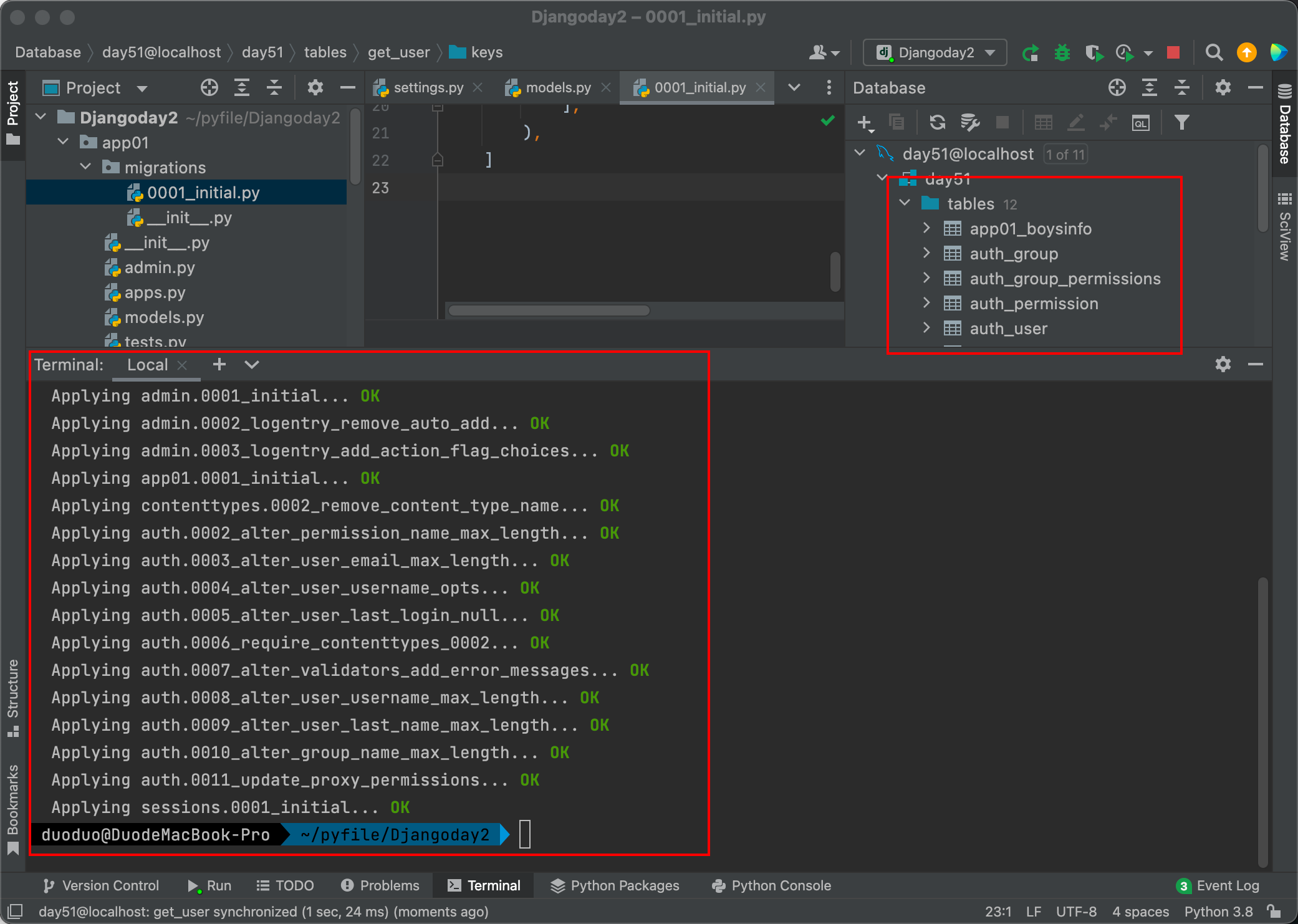Collapse the Djangoday2 project root
This screenshot has height=924, width=1298.
click(41, 117)
